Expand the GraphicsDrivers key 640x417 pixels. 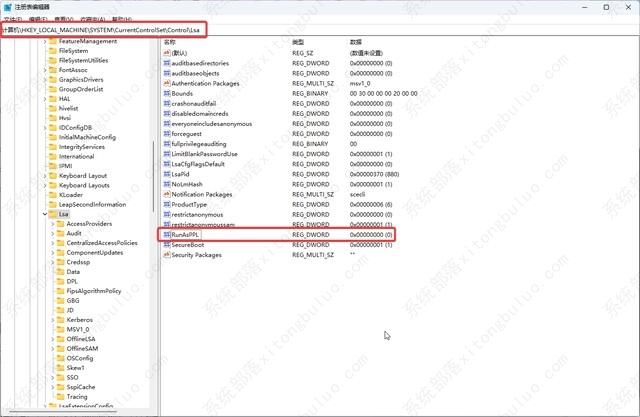[45, 80]
